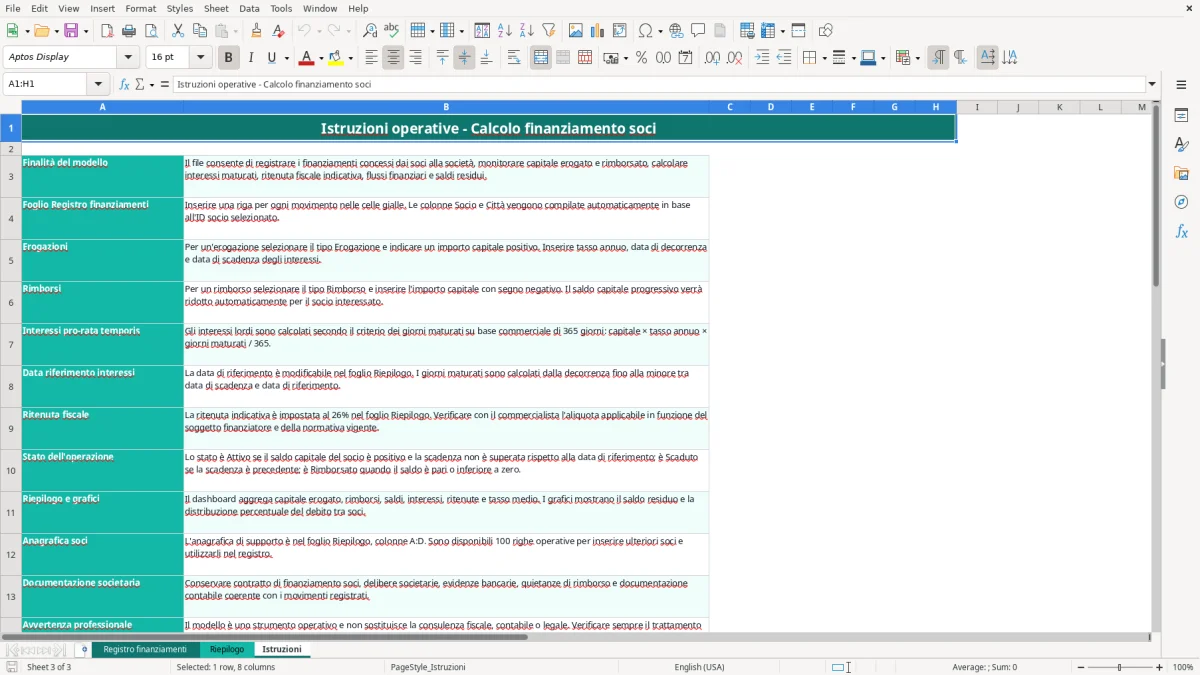Toggle Print Preview
This screenshot has height=675, width=1200.
[x=150, y=31]
